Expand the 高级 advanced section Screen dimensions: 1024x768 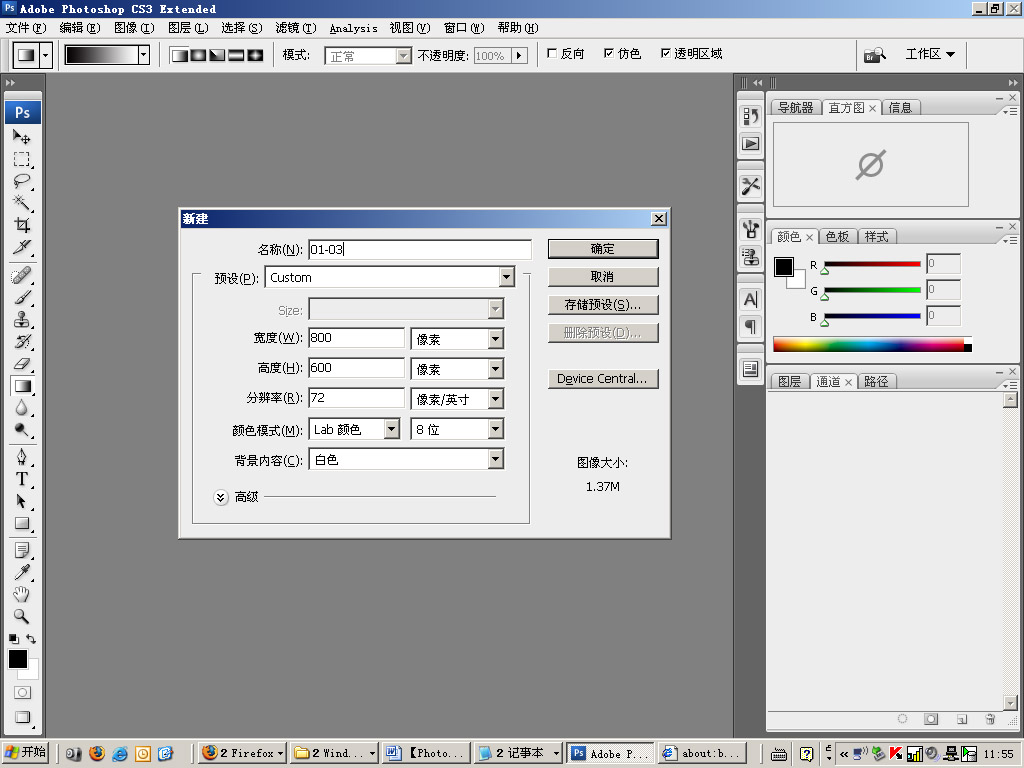point(221,498)
